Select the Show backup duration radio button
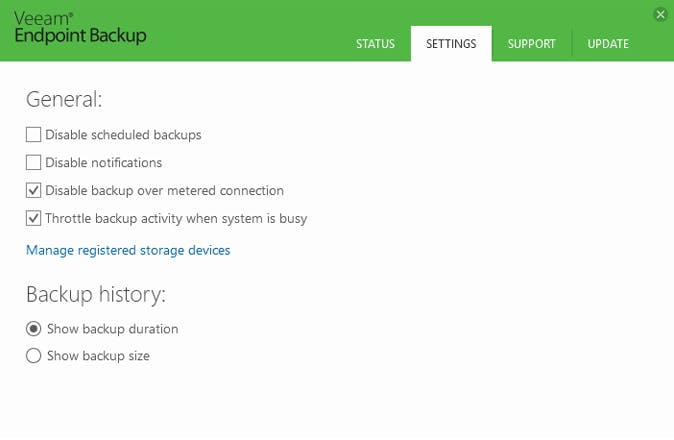The width and height of the screenshot is (674, 440). point(34,328)
